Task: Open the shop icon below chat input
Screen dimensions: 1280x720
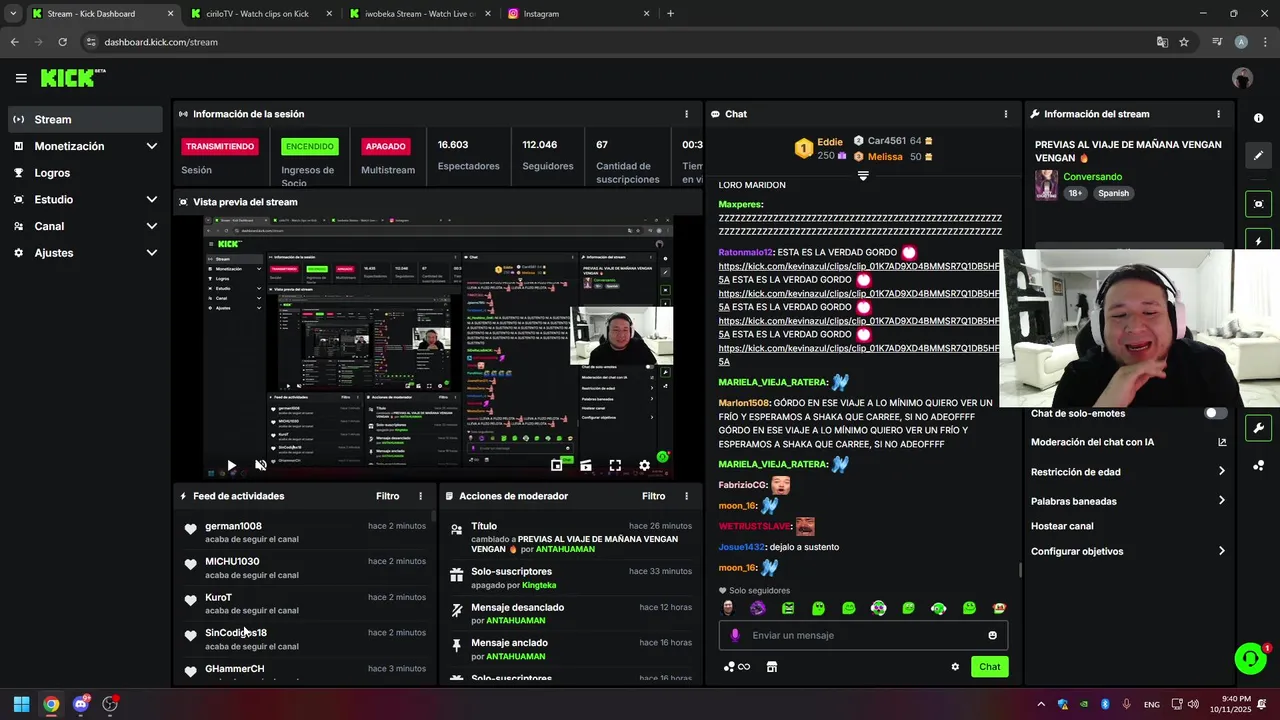Action: point(771,667)
